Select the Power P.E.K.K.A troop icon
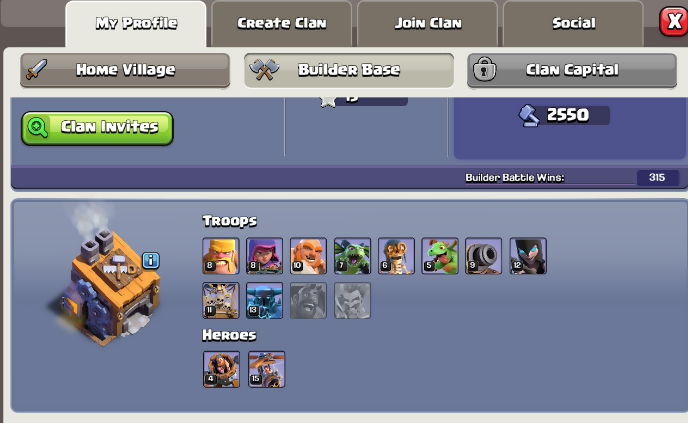This screenshot has height=423, width=688. point(264,300)
